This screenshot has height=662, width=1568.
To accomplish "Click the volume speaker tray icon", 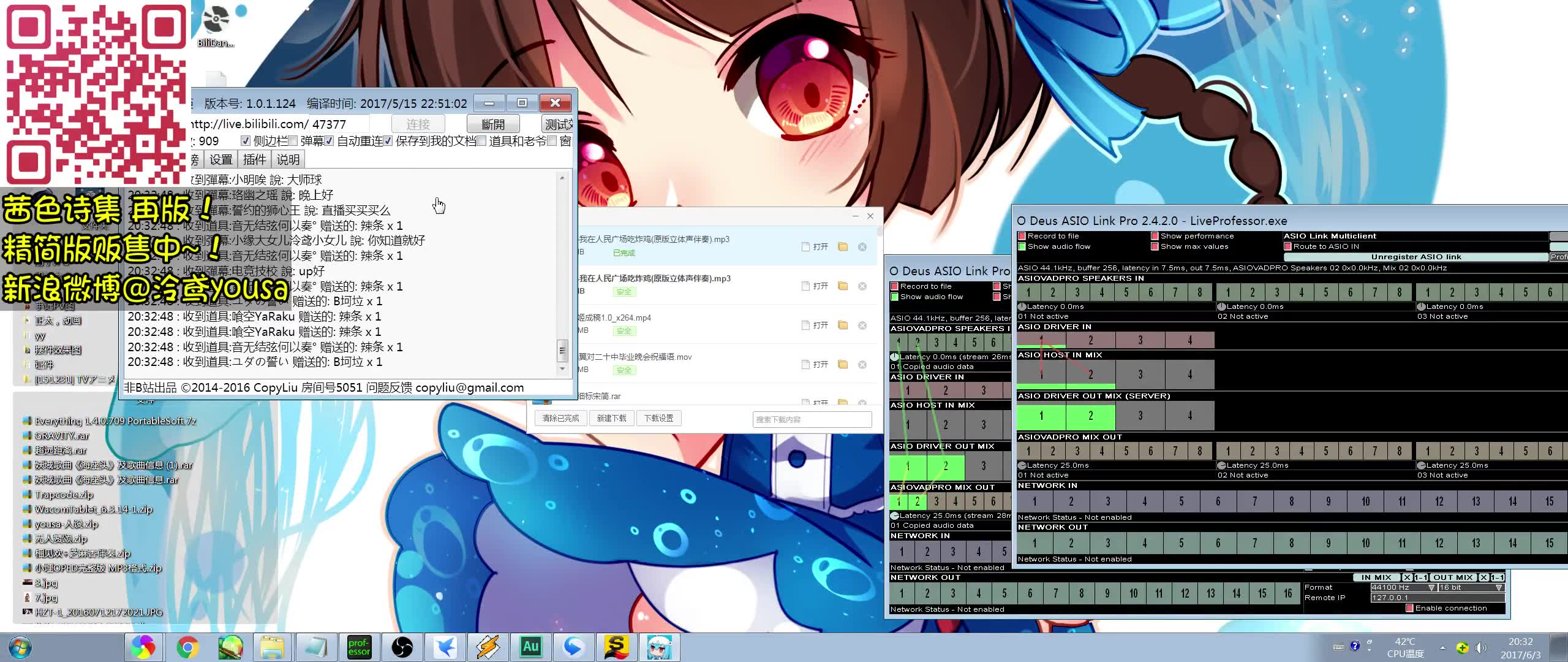I will pos(1481,648).
